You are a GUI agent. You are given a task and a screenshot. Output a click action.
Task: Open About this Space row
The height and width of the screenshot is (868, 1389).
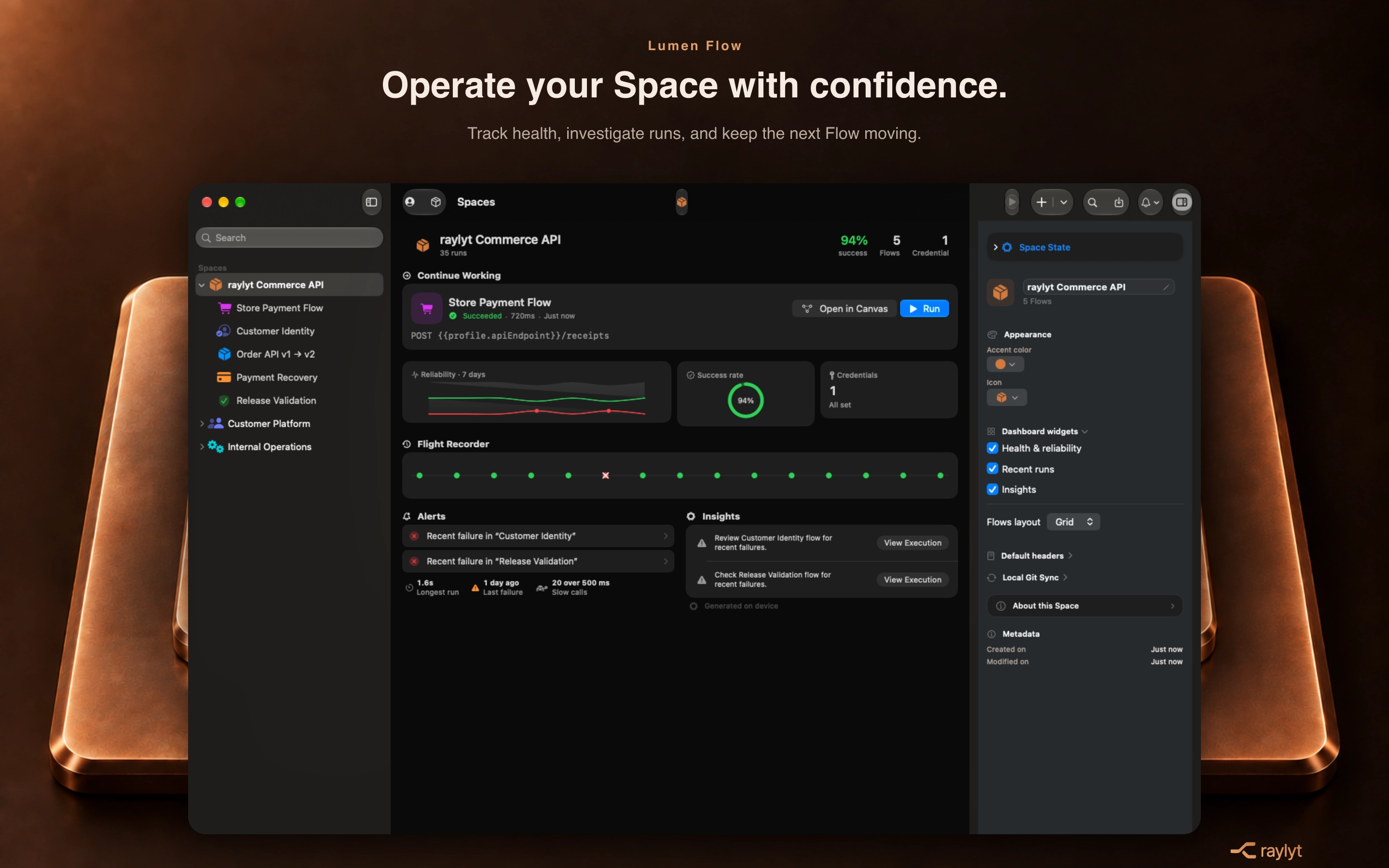point(1085,606)
